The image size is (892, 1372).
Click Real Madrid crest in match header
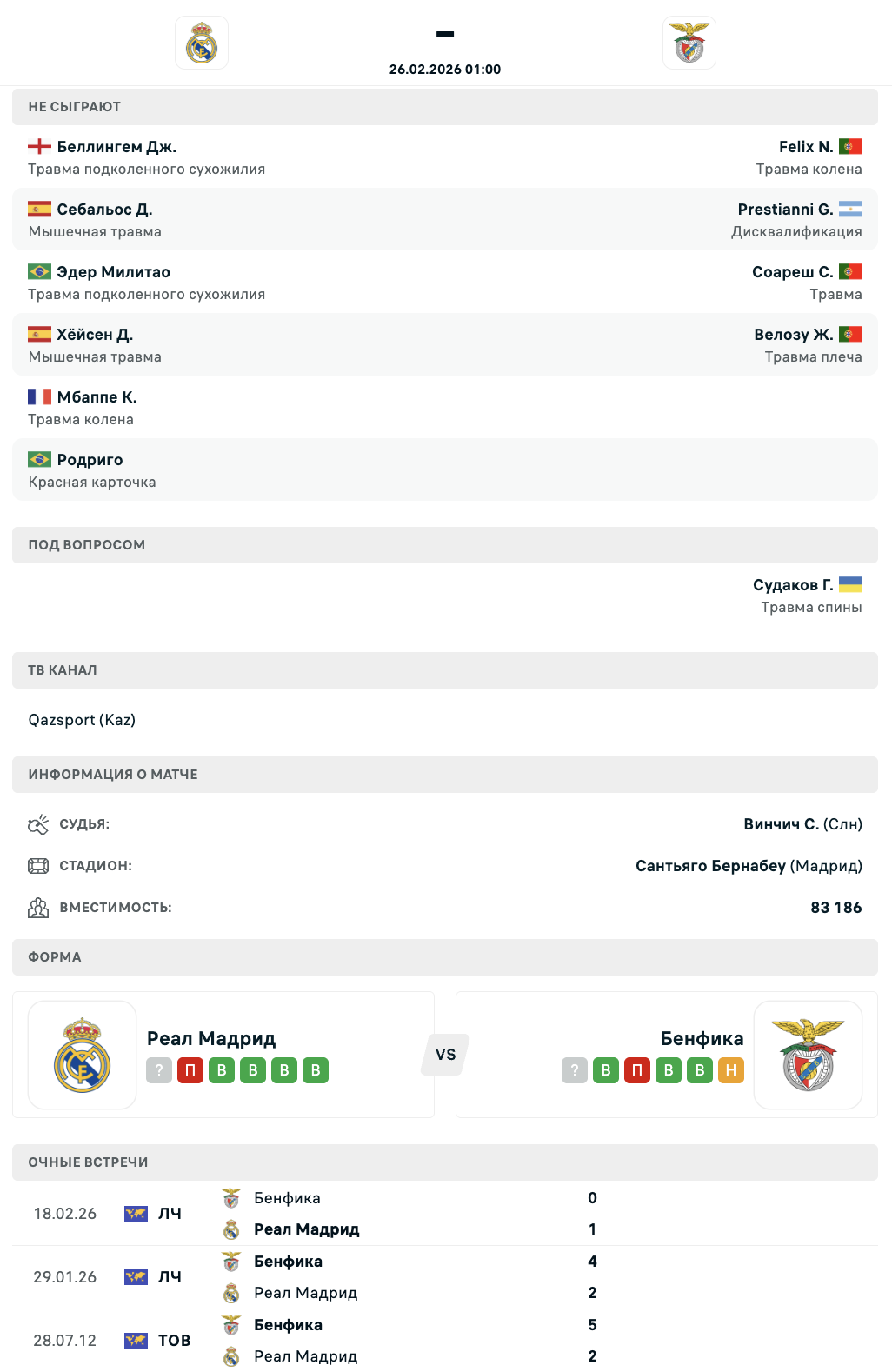[x=202, y=43]
